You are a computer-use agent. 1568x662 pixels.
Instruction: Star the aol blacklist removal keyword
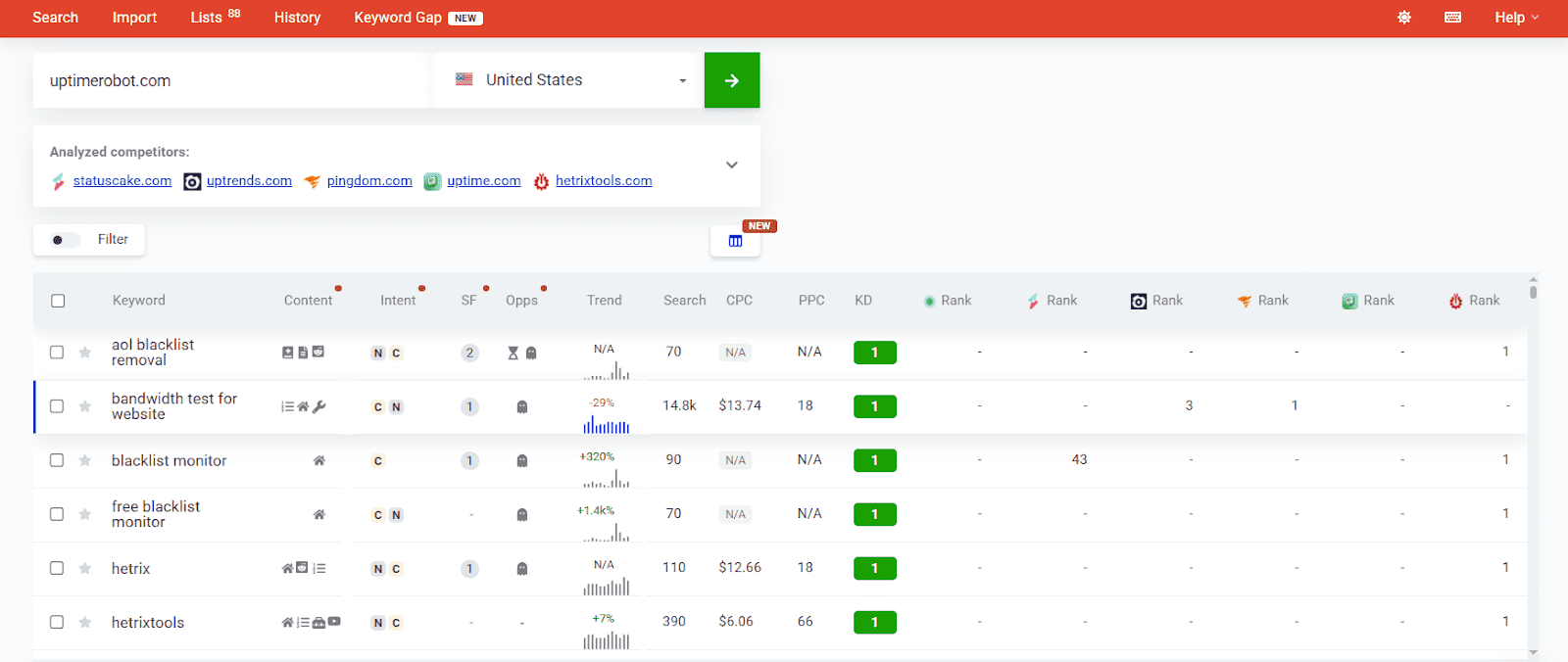click(85, 353)
